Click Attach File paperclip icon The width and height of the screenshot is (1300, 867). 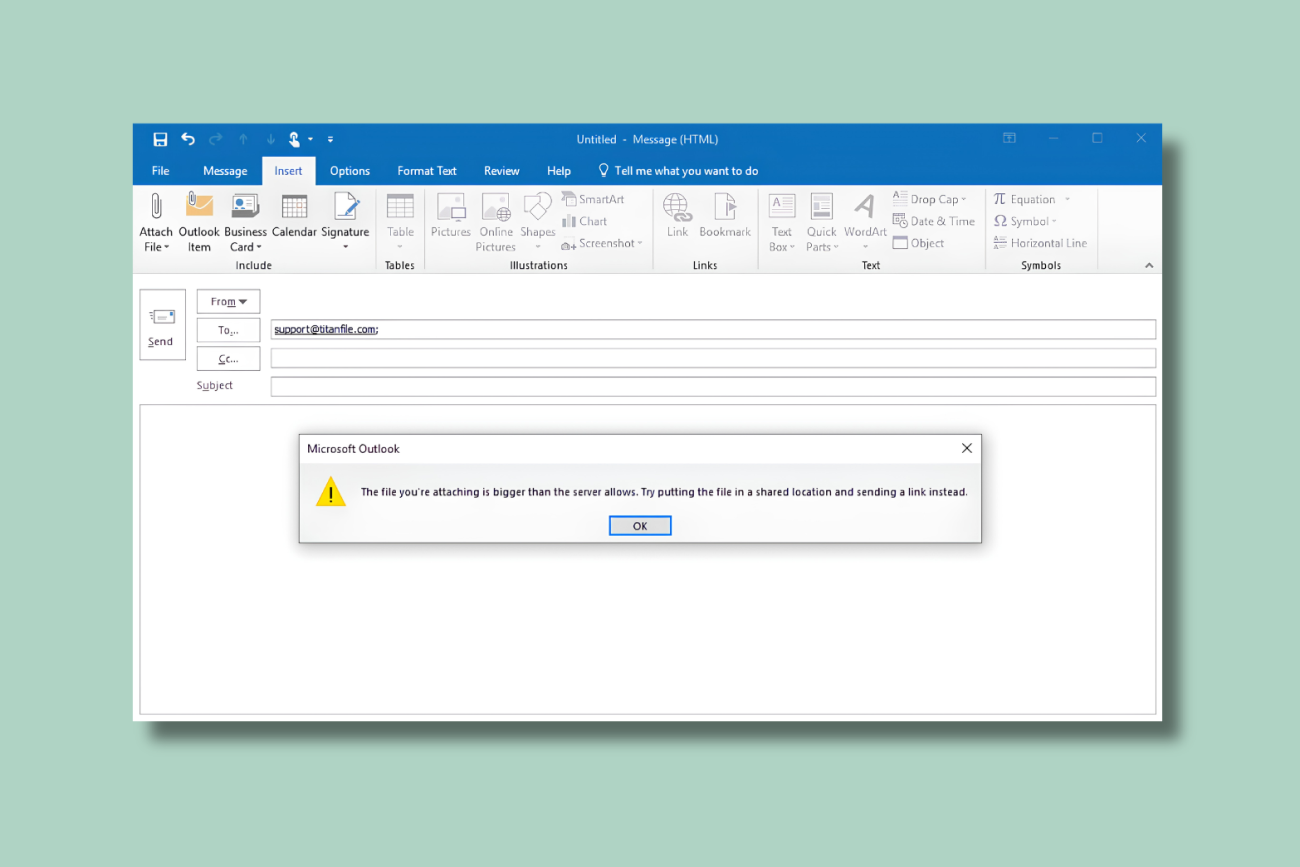click(x=156, y=205)
